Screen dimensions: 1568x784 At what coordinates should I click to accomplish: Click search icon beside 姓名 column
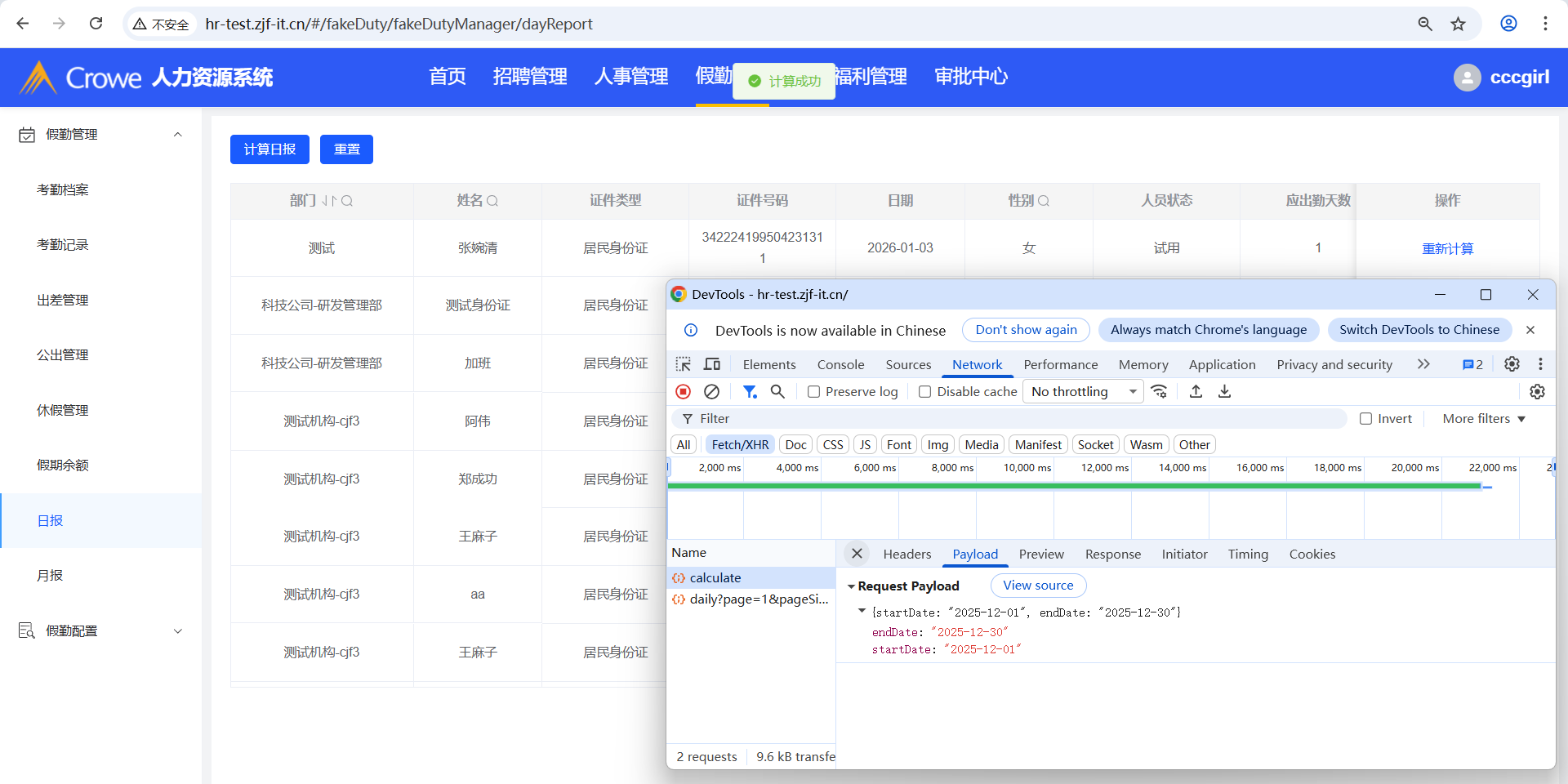pyautogui.click(x=492, y=201)
